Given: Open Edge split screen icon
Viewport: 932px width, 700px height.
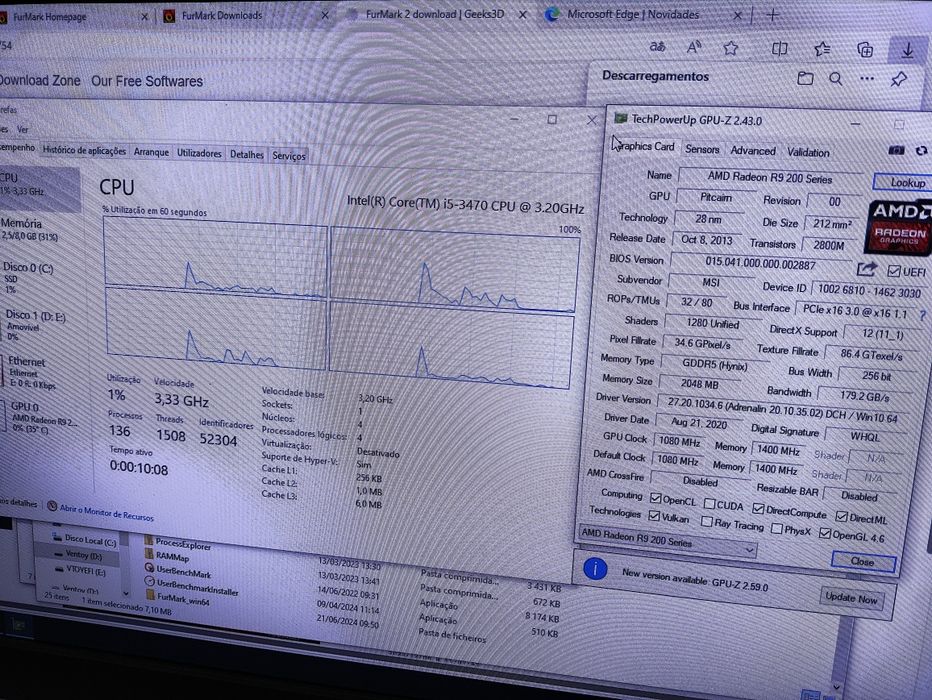Looking at the screenshot, I should tap(779, 49).
